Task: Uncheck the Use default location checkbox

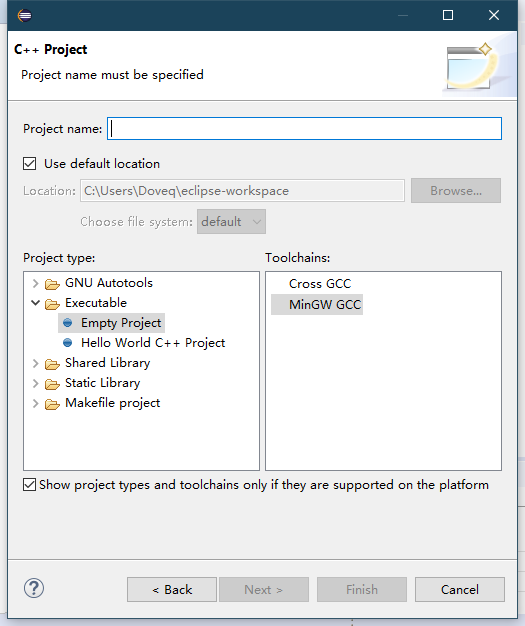Action: pos(30,164)
